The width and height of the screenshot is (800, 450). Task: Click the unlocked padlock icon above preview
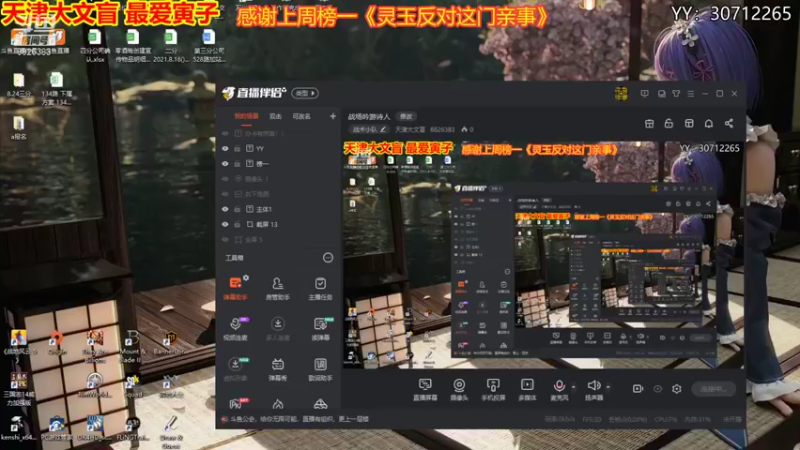pyautogui.click(x=668, y=123)
